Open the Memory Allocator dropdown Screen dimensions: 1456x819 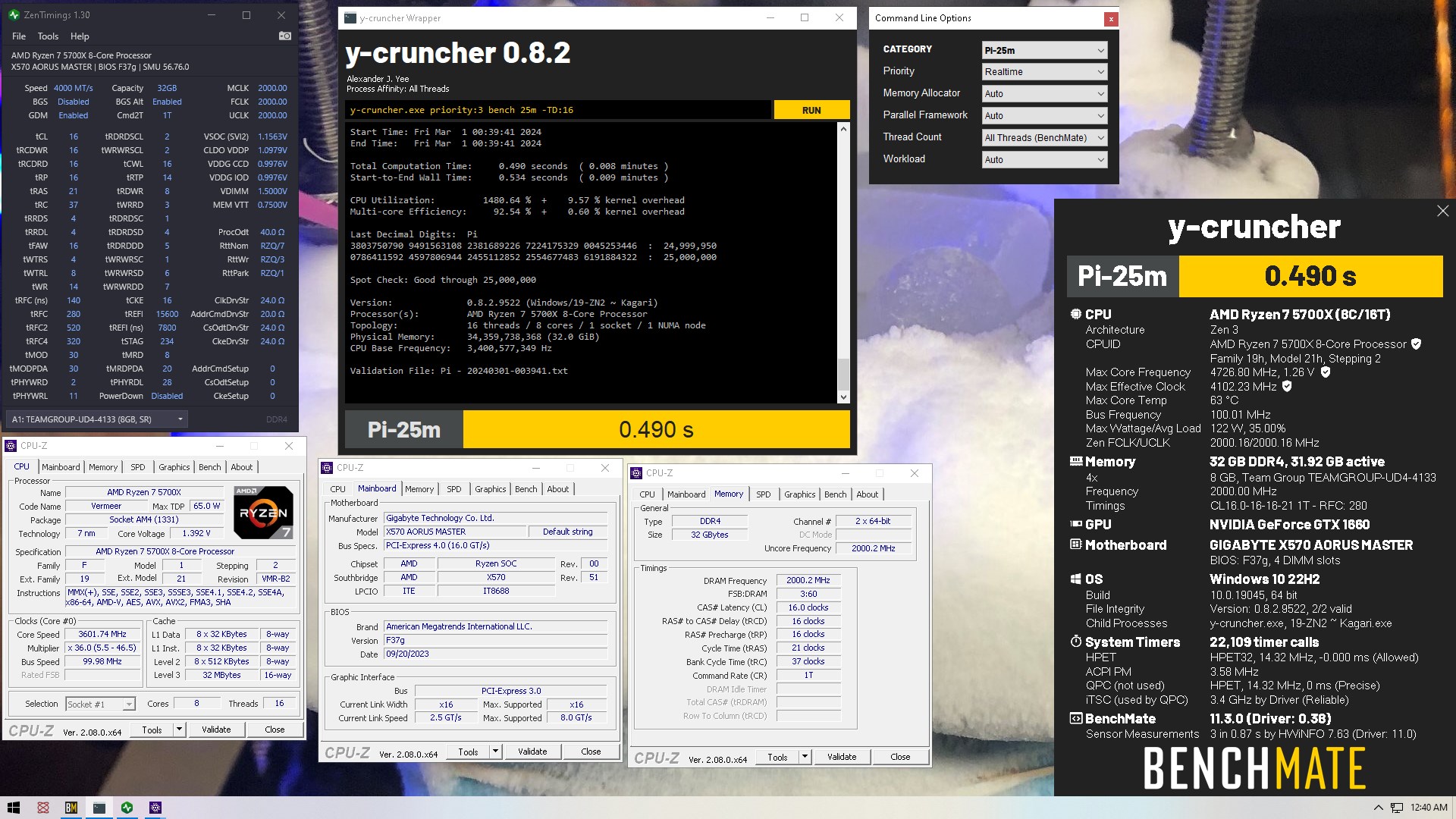coord(1044,94)
